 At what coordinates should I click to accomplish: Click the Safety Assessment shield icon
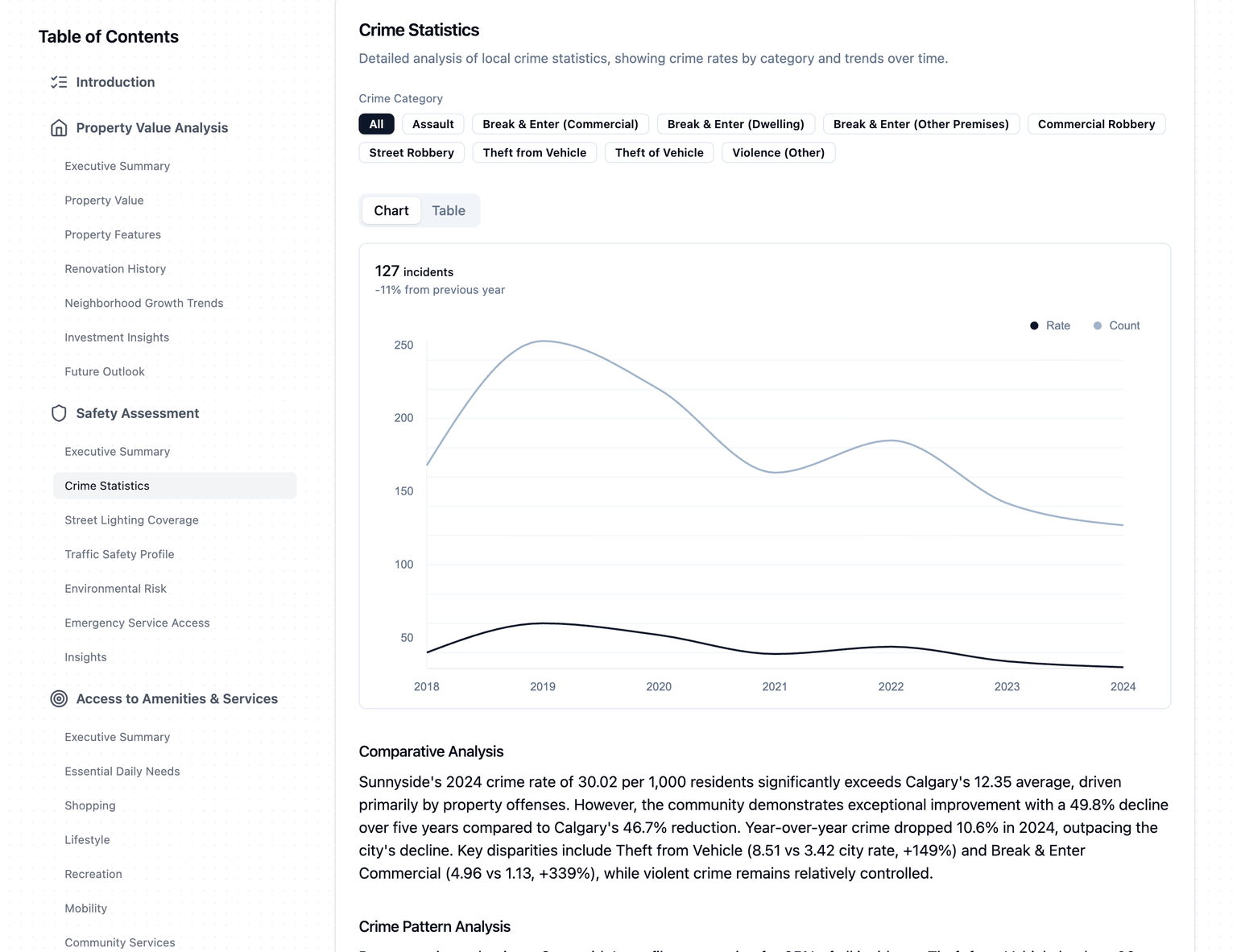[59, 413]
